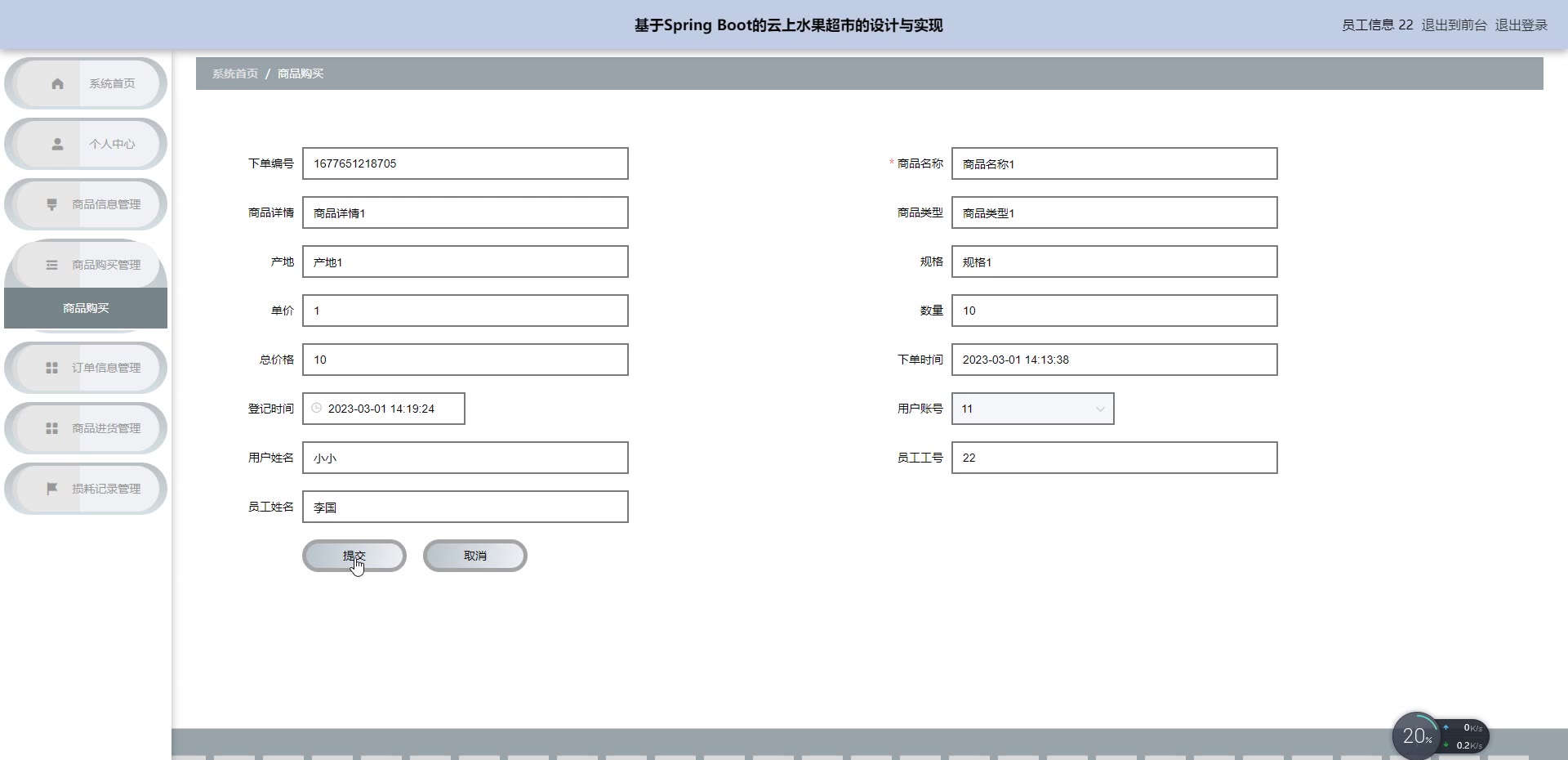The image size is (1568, 760).
Task: Focus the 总价格 input field
Action: 465,360
